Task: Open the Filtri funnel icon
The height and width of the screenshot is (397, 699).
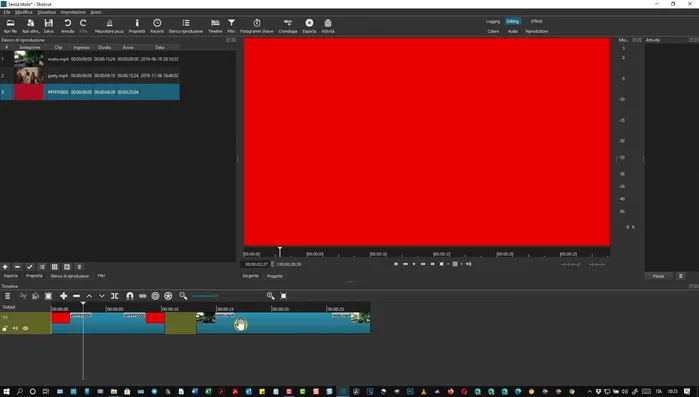Action: tap(231, 26)
